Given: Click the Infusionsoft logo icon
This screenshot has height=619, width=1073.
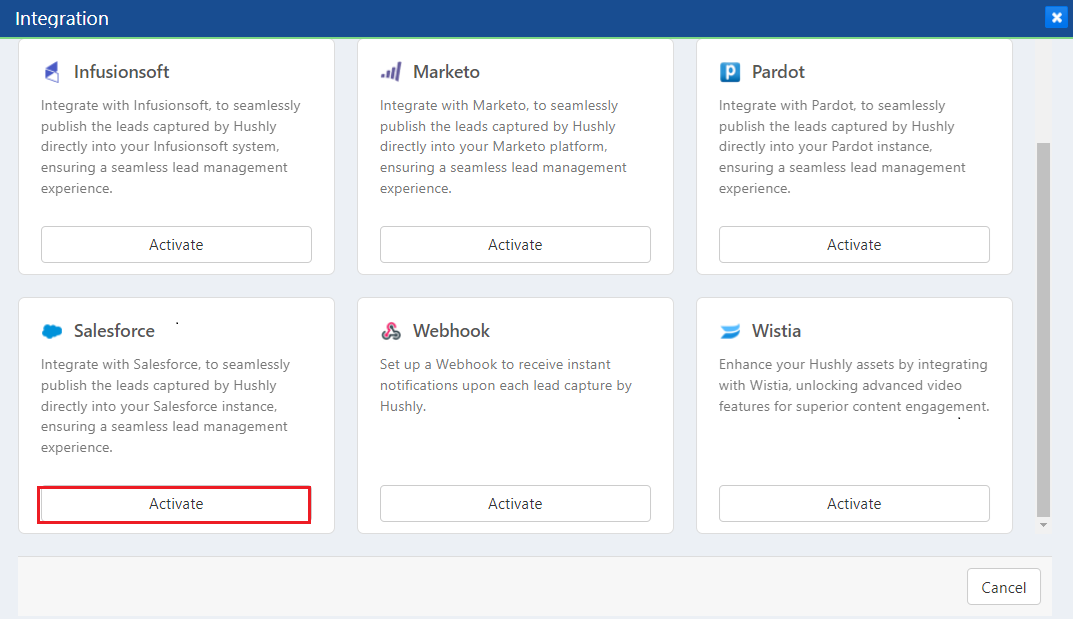Looking at the screenshot, I should click(x=52, y=72).
